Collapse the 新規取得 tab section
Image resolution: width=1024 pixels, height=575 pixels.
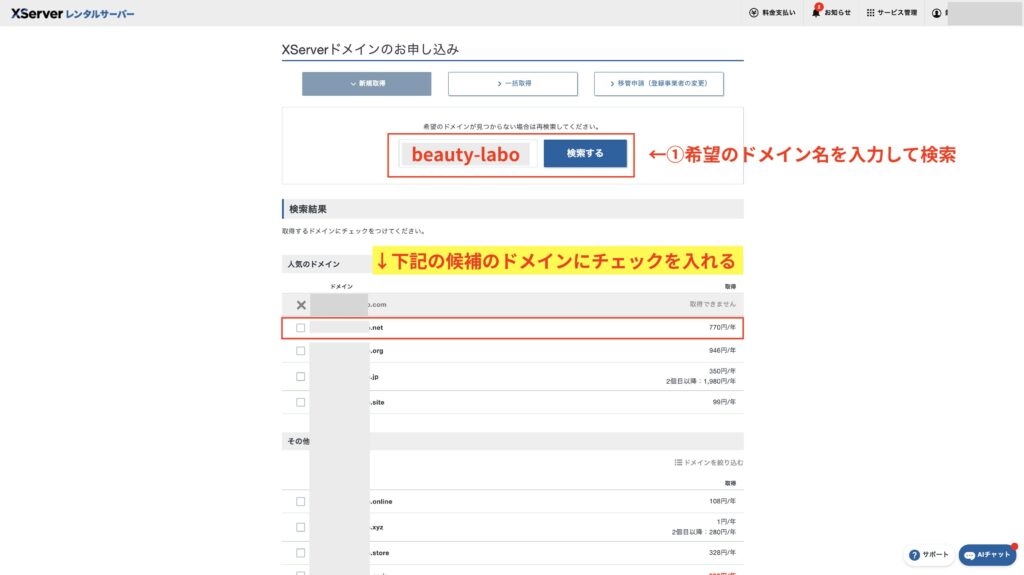367,84
